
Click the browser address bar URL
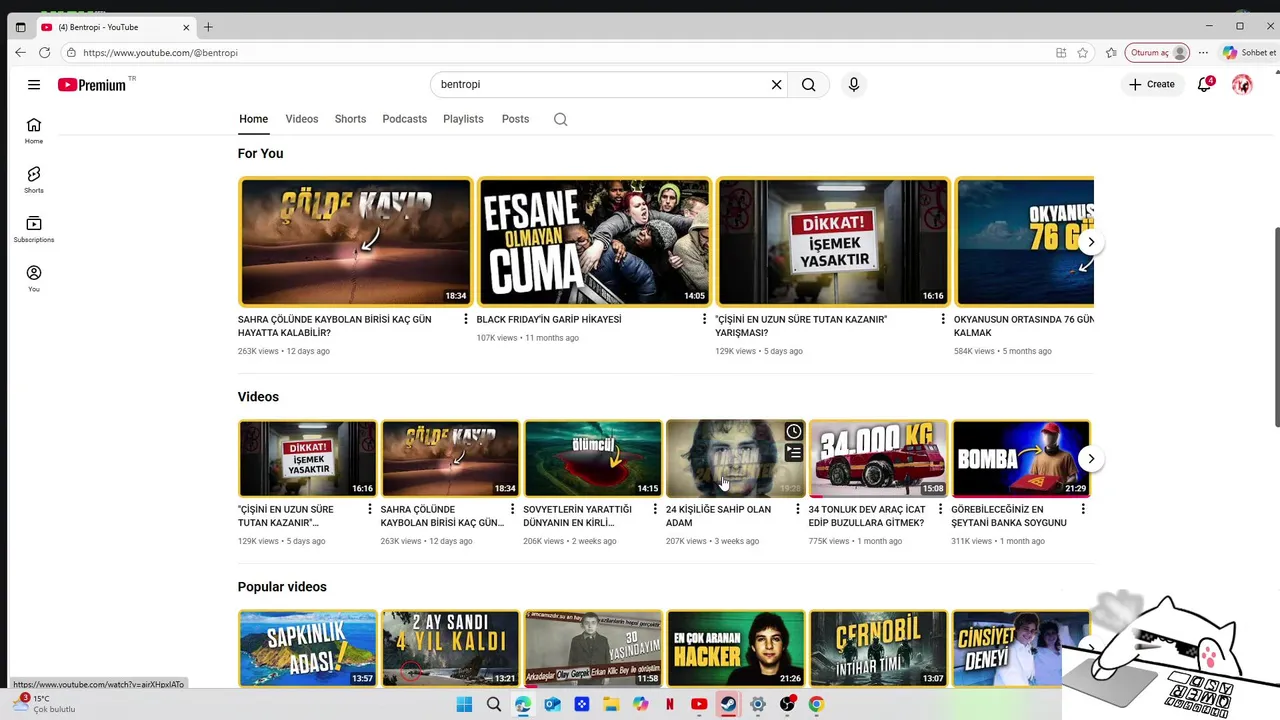point(160,53)
